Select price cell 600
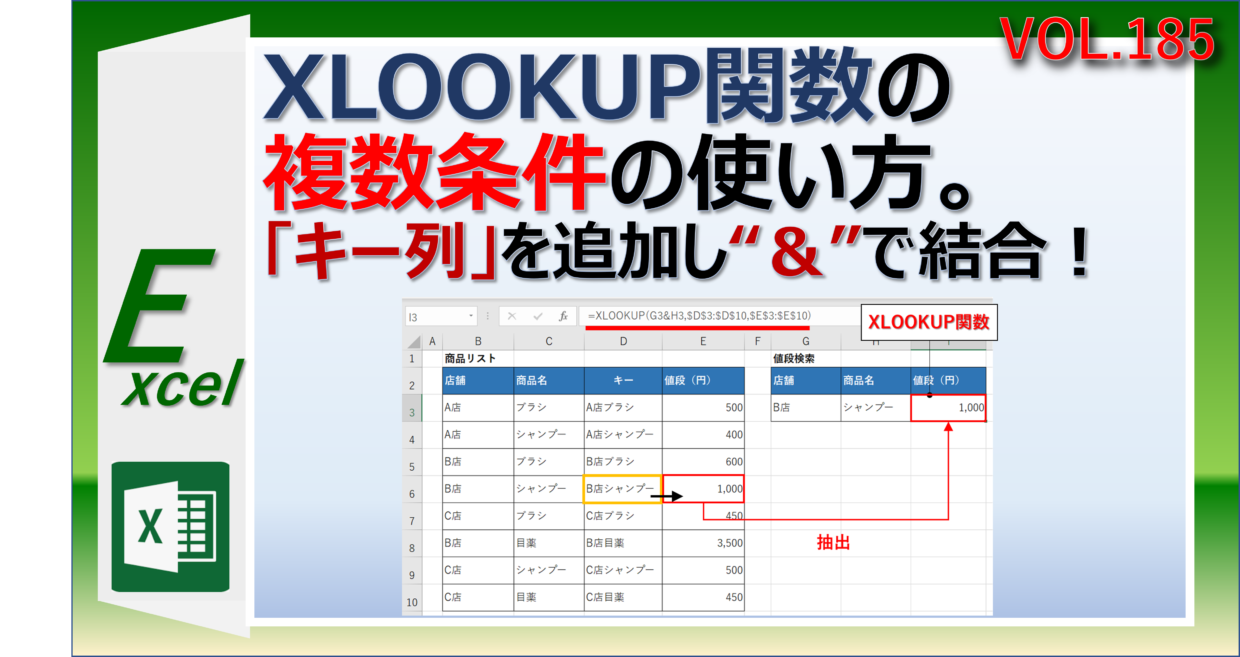This screenshot has height=657, width=1240. [703, 462]
